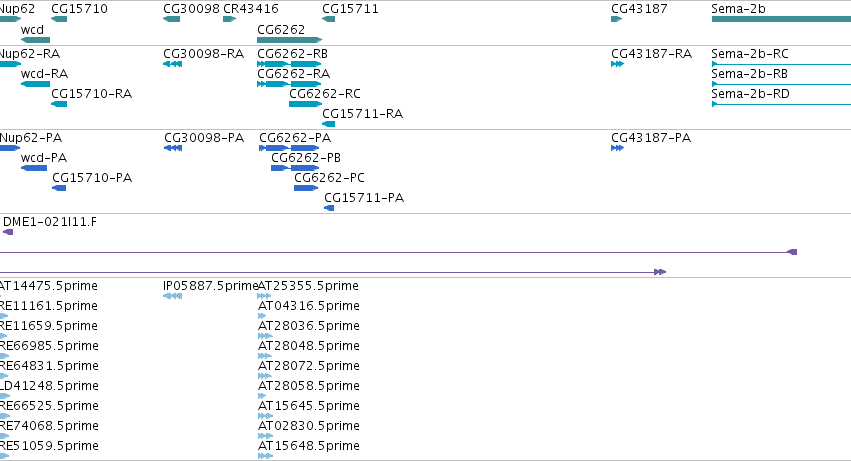This screenshot has width=851, height=461.
Task: Select the CG15710-RA transcript label
Action: (91, 94)
